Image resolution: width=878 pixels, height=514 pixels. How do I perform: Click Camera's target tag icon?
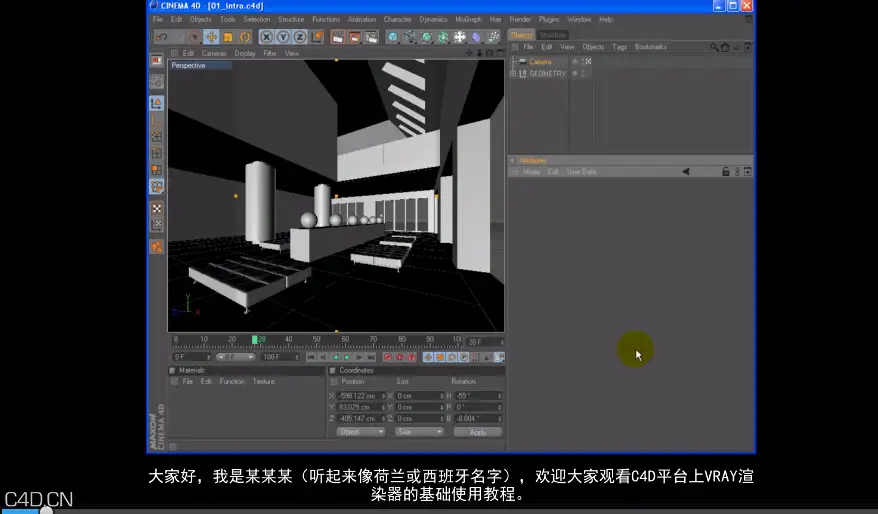pos(588,62)
